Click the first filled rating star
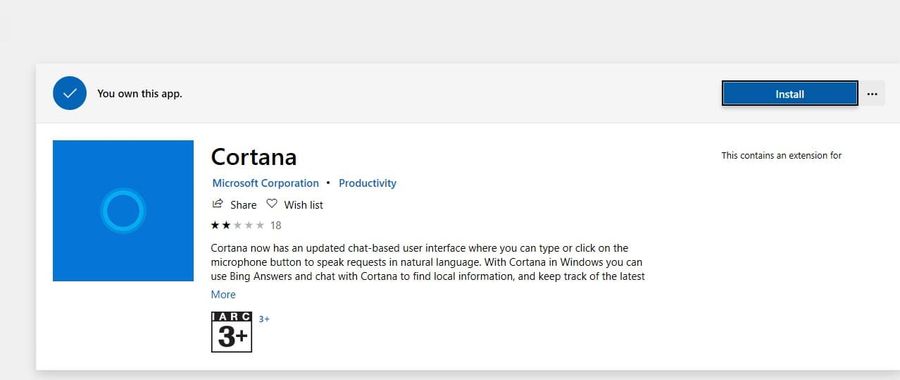Screen dimensions: 900x380 215,225
